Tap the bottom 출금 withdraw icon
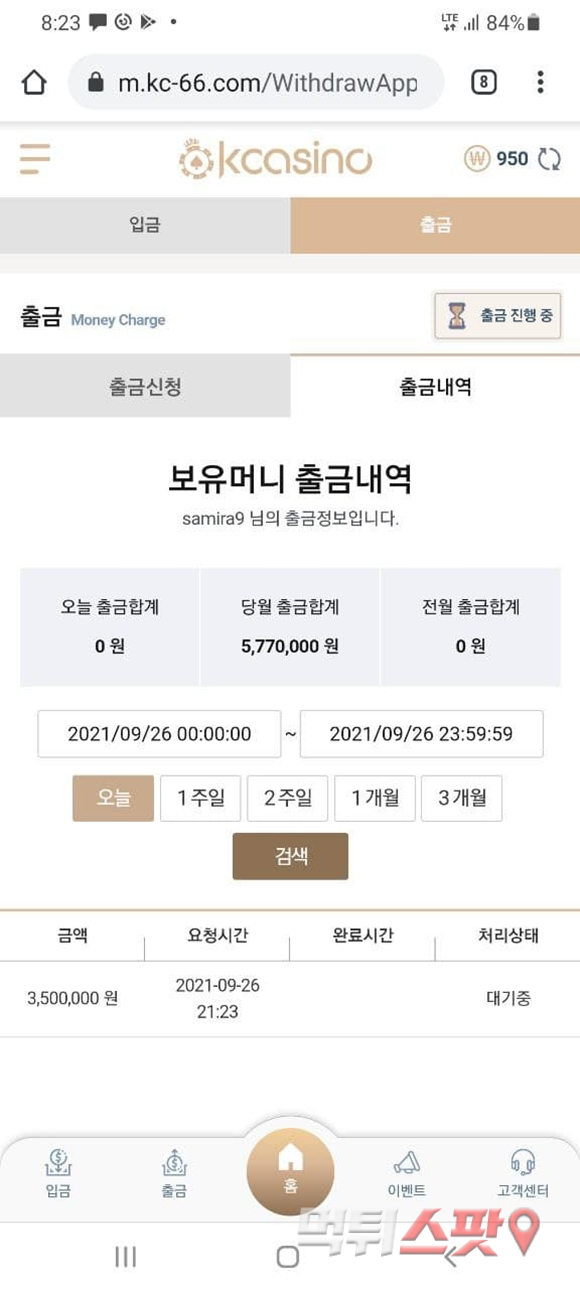 pos(175,1162)
